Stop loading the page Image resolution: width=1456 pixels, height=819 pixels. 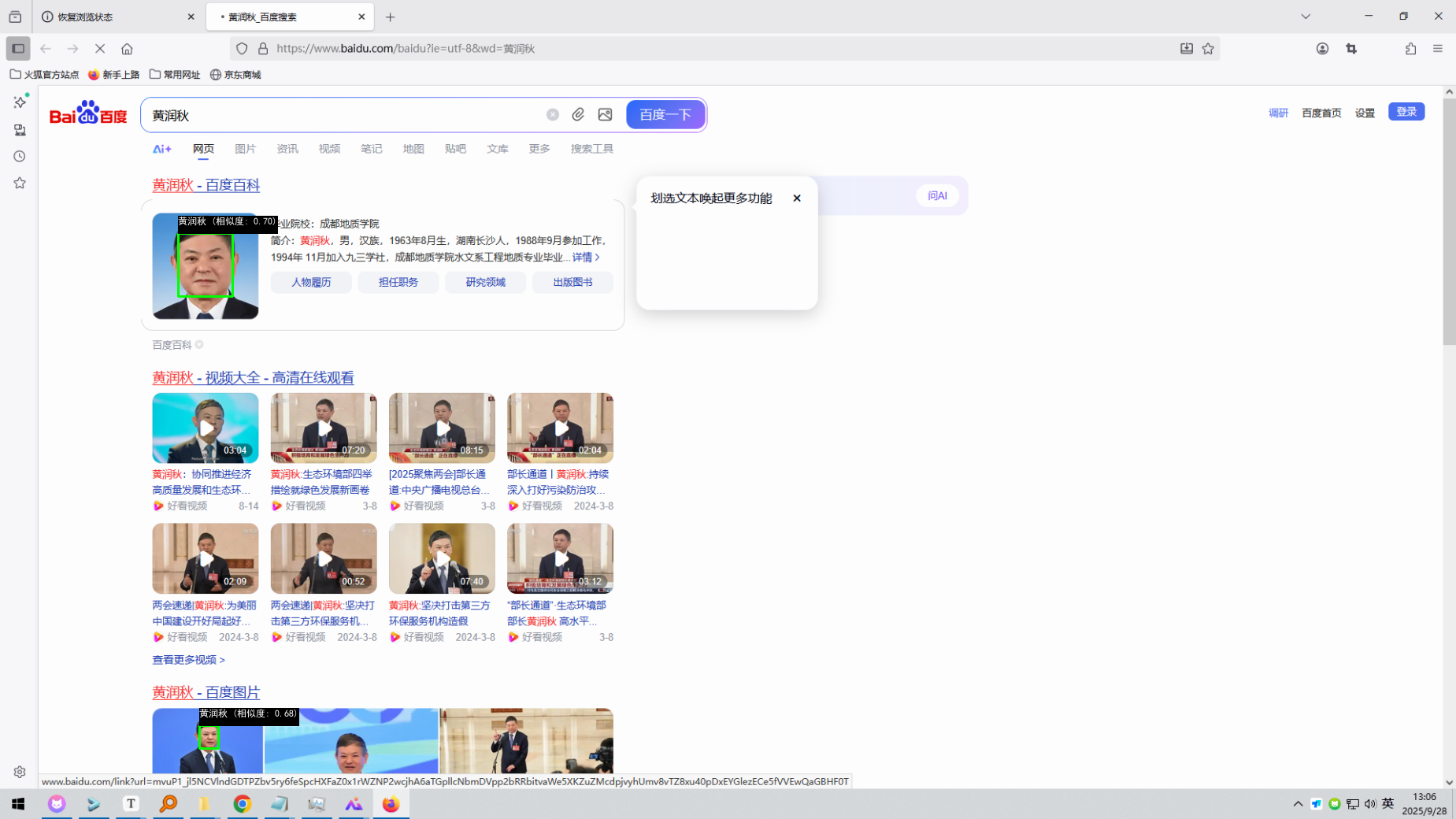point(100,49)
